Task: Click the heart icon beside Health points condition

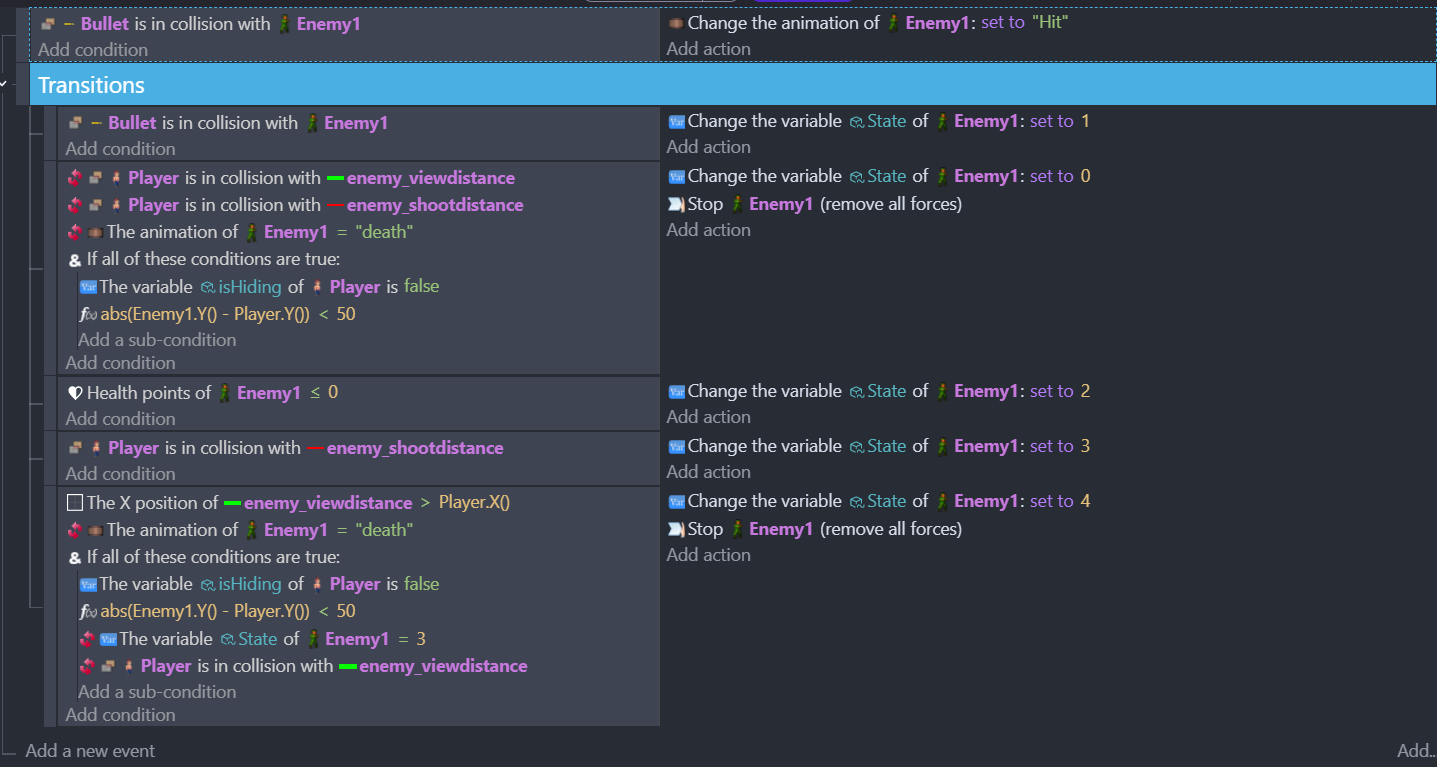Action: [75, 393]
